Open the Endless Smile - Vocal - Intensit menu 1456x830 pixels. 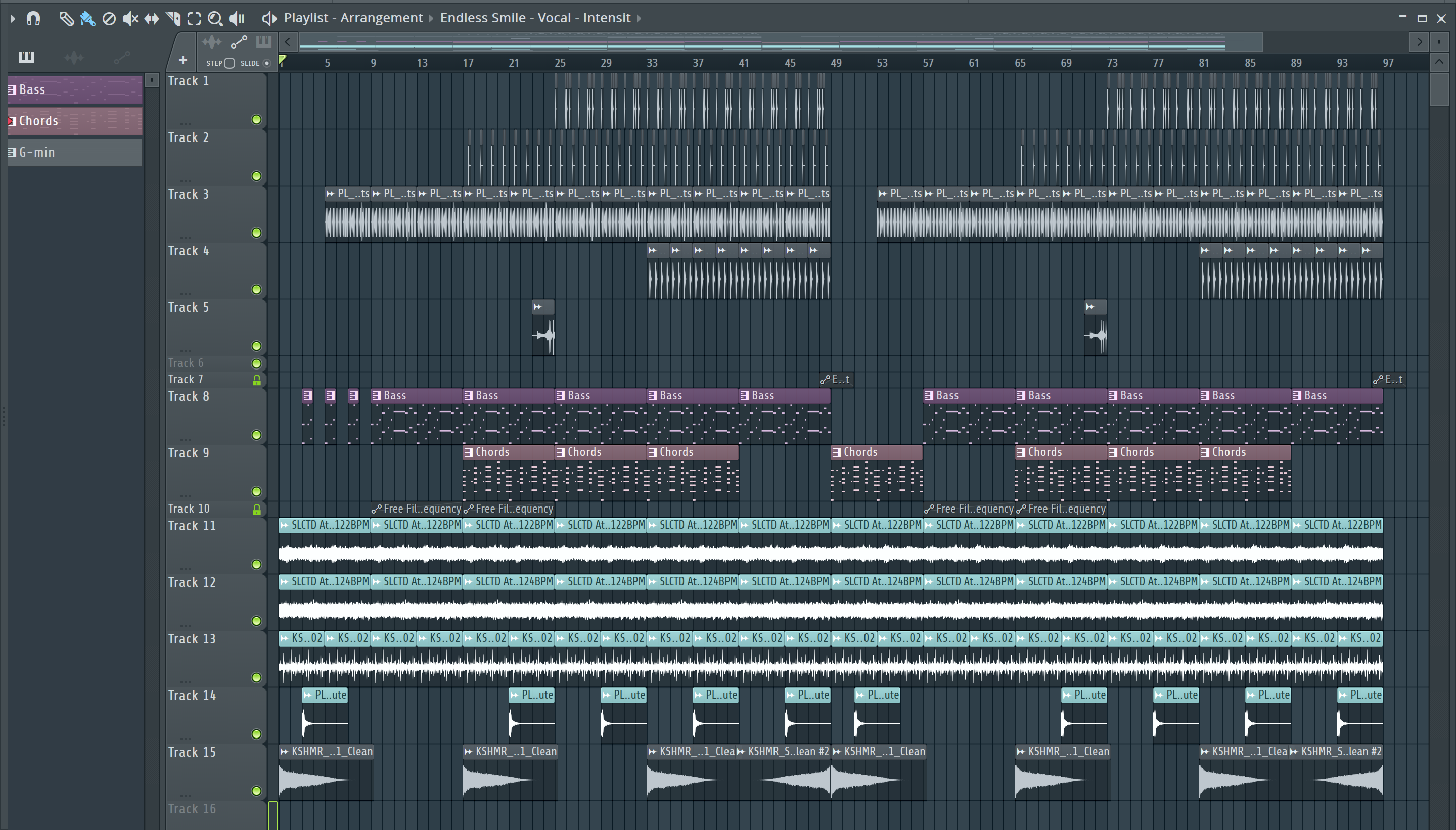(535, 18)
